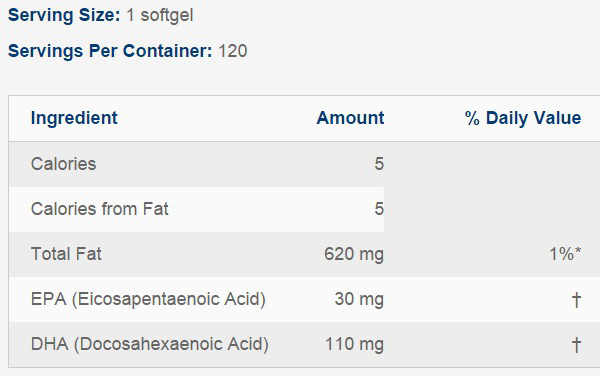Click the Serving Size label
Screen dimensions: 605x376
point(64,15)
